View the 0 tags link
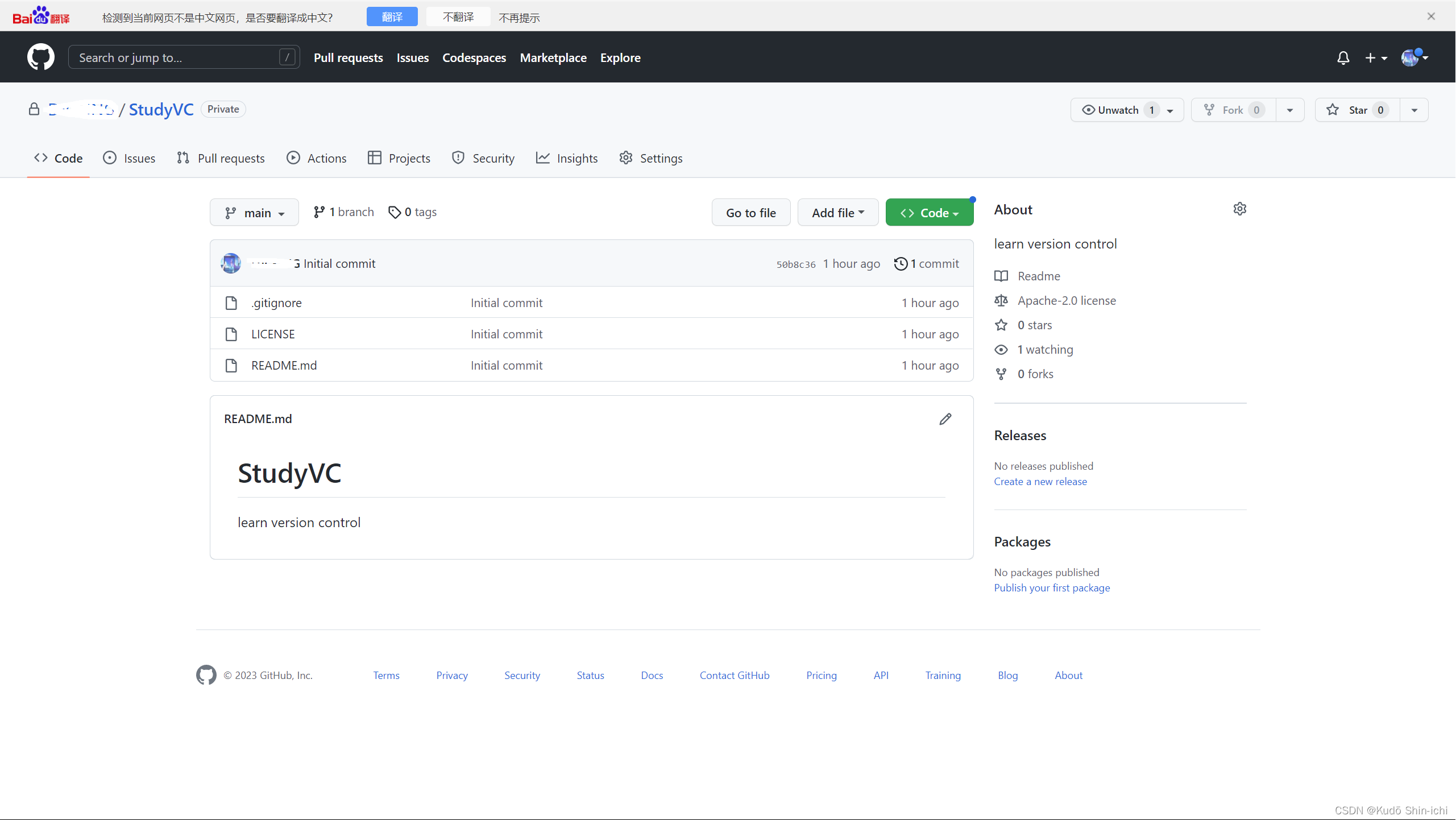The width and height of the screenshot is (1456, 820). [413, 212]
